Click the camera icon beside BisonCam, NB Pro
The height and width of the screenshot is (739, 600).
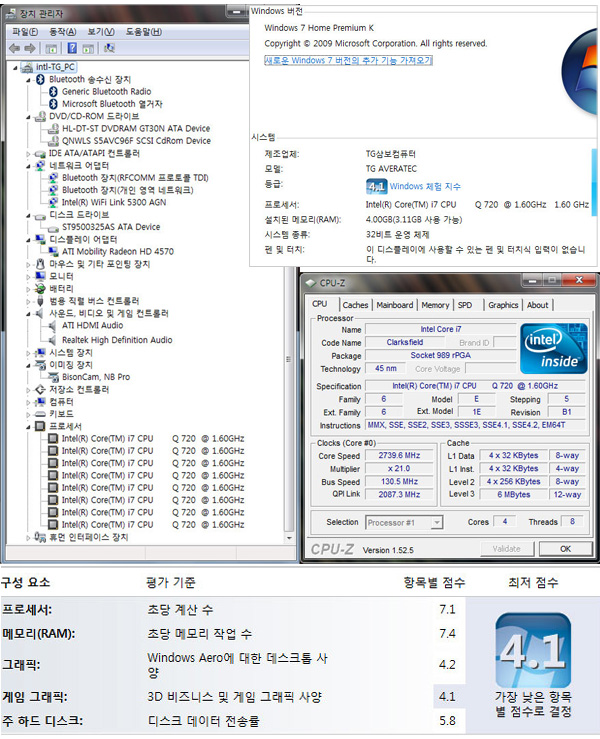(54, 377)
